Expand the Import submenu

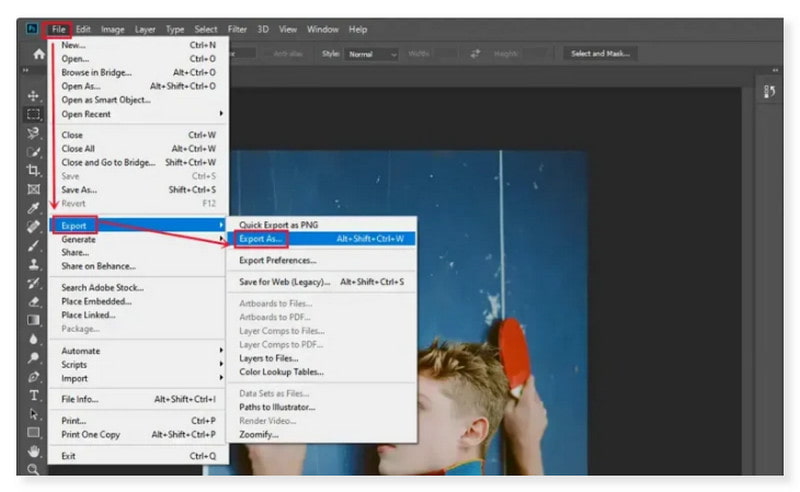138,378
